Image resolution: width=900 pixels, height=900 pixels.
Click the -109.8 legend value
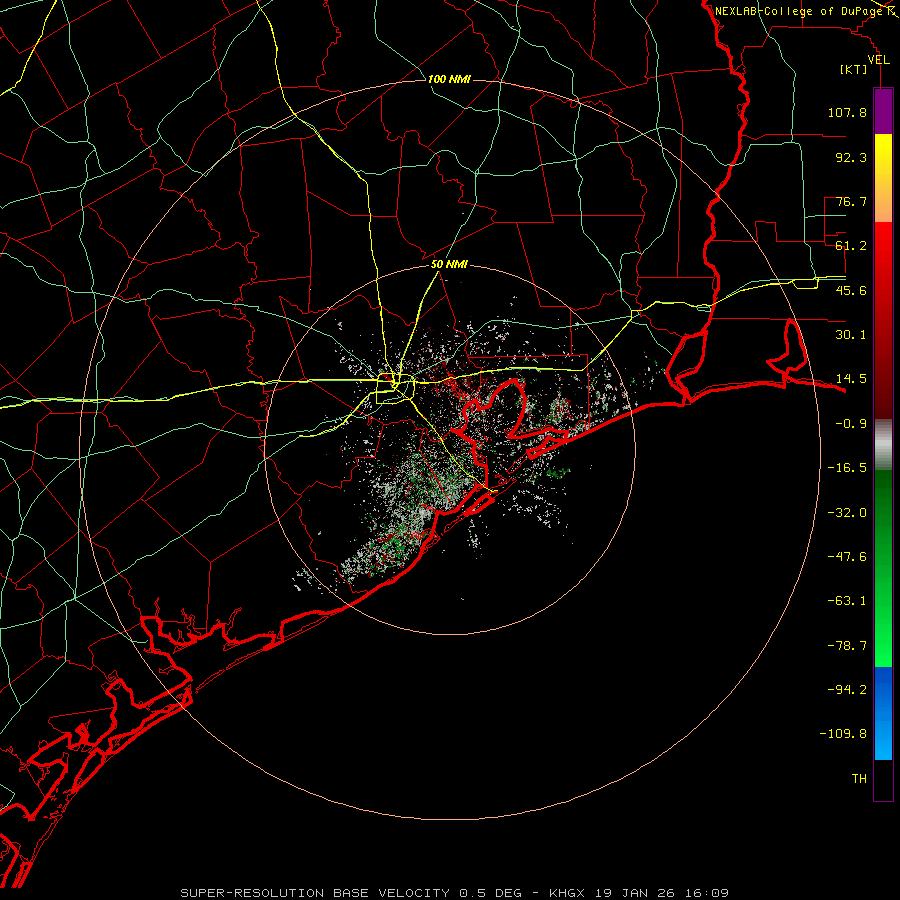[x=843, y=734]
